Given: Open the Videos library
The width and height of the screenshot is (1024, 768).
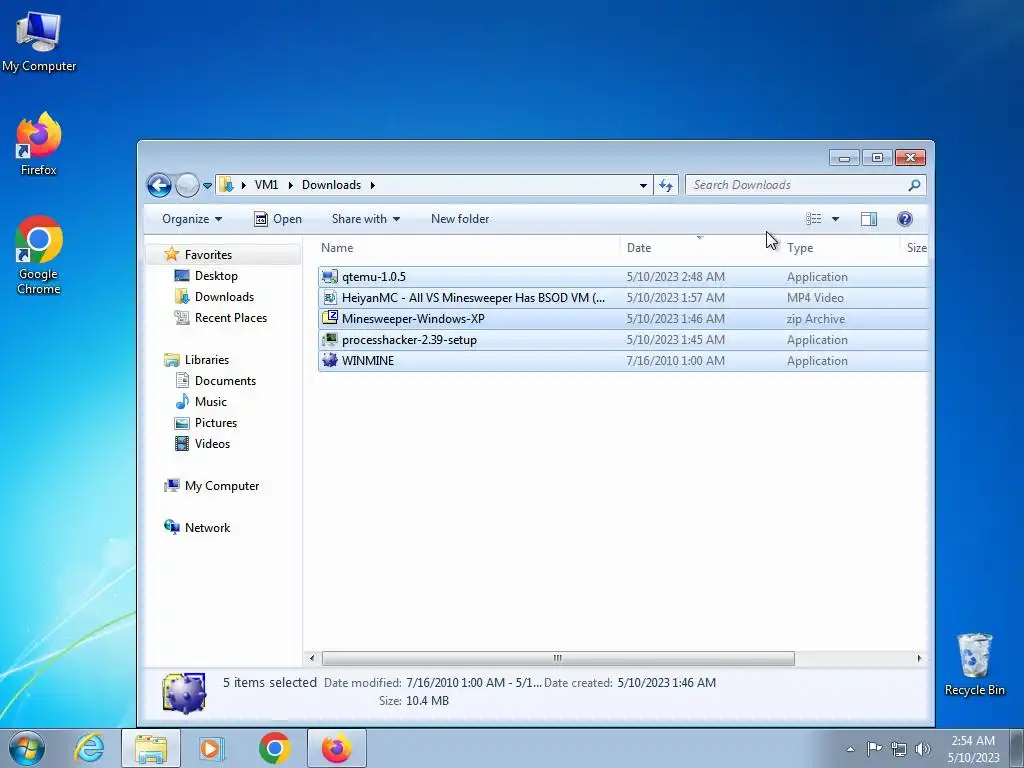Looking at the screenshot, I should [212, 443].
